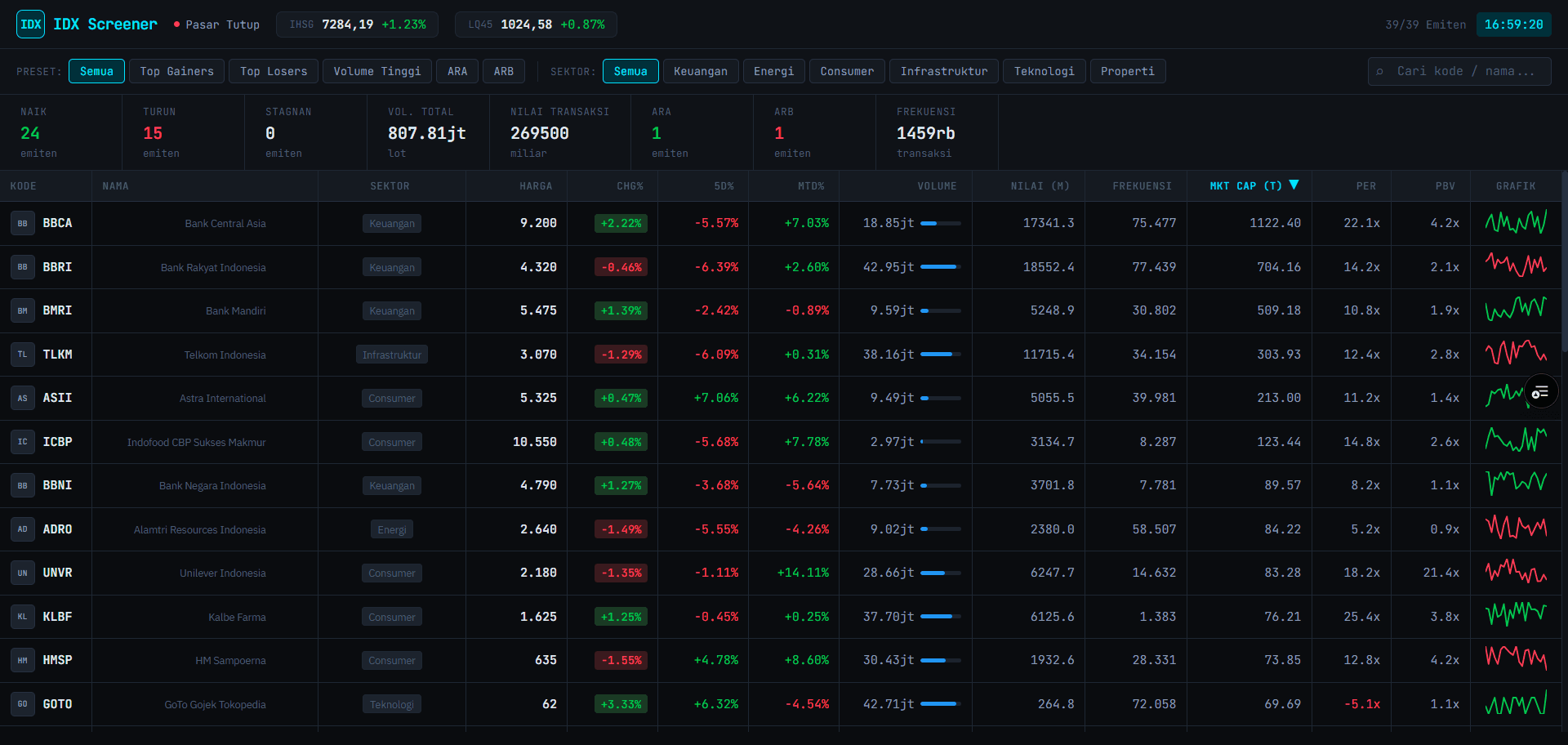Image resolution: width=1568 pixels, height=745 pixels.
Task: Click the +2.22% change badge for BBCA
Action: [x=621, y=223]
